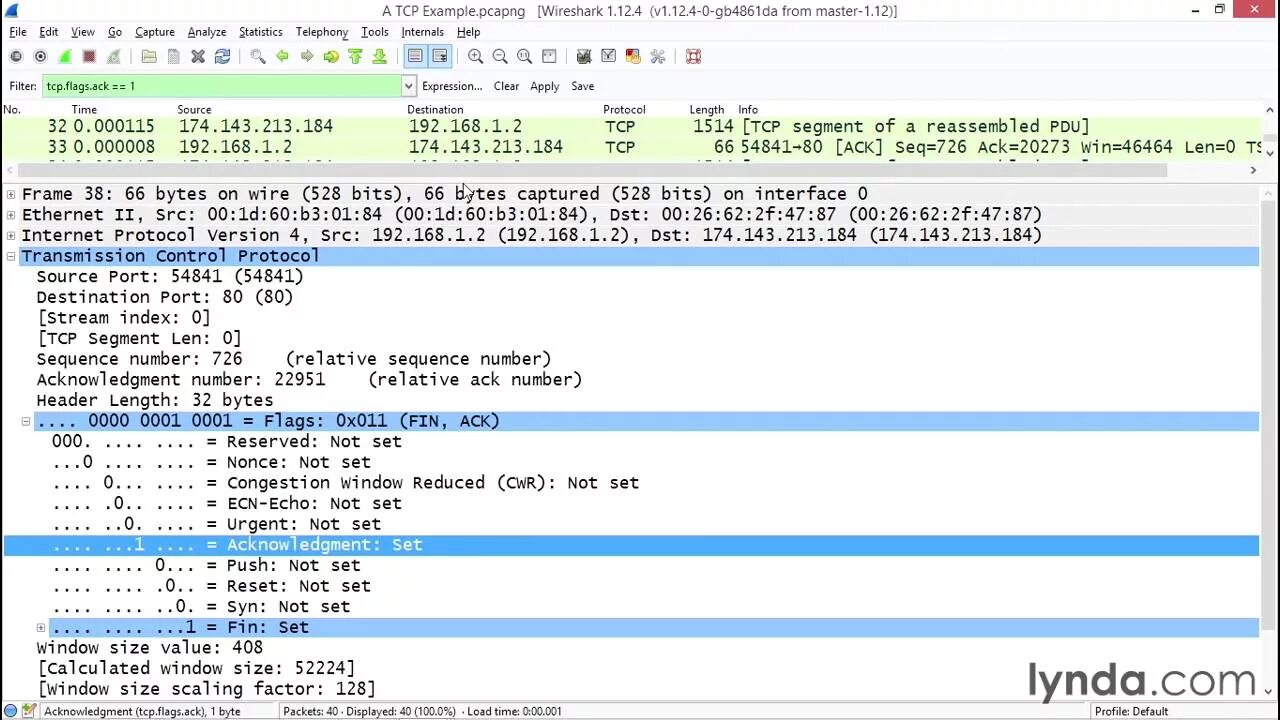The height and width of the screenshot is (720, 1280).
Task: Restart the current capture
Action: tap(113, 56)
